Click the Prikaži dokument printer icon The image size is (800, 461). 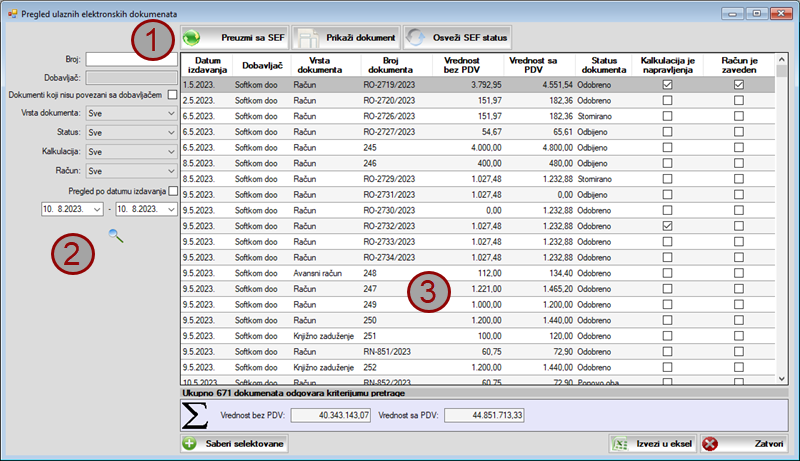pyautogui.click(x=308, y=38)
